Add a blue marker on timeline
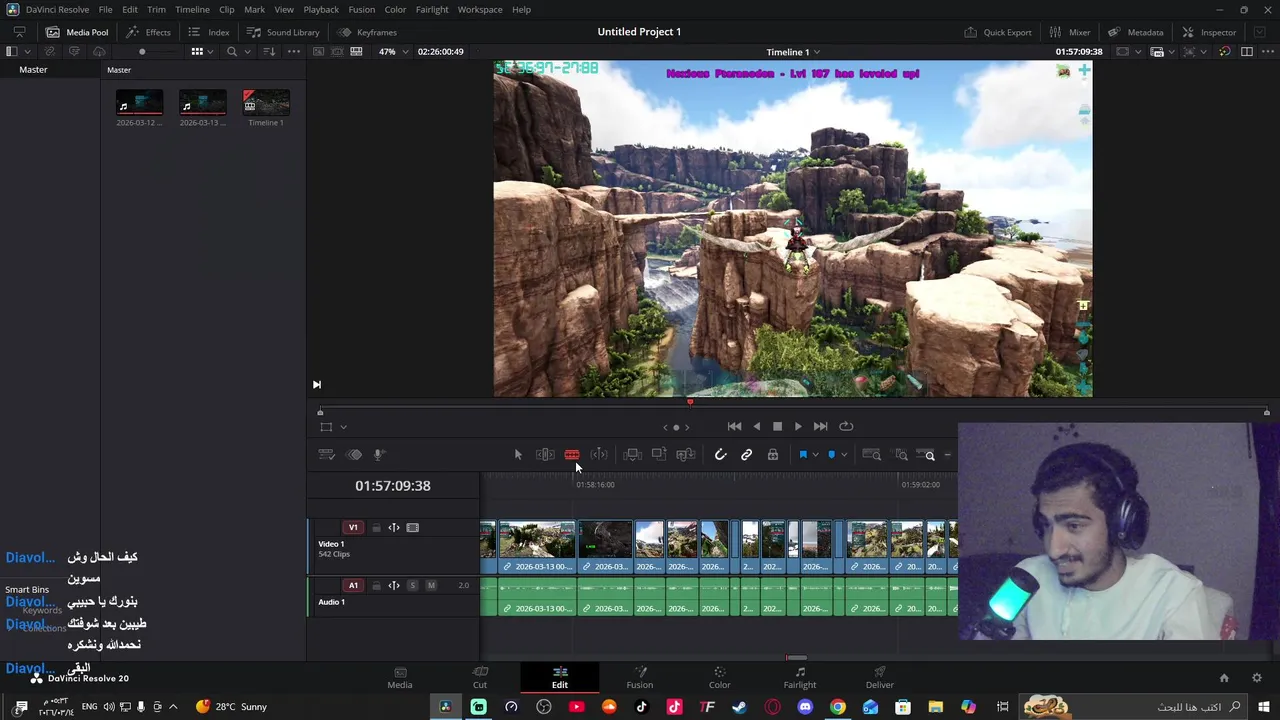 click(831, 455)
